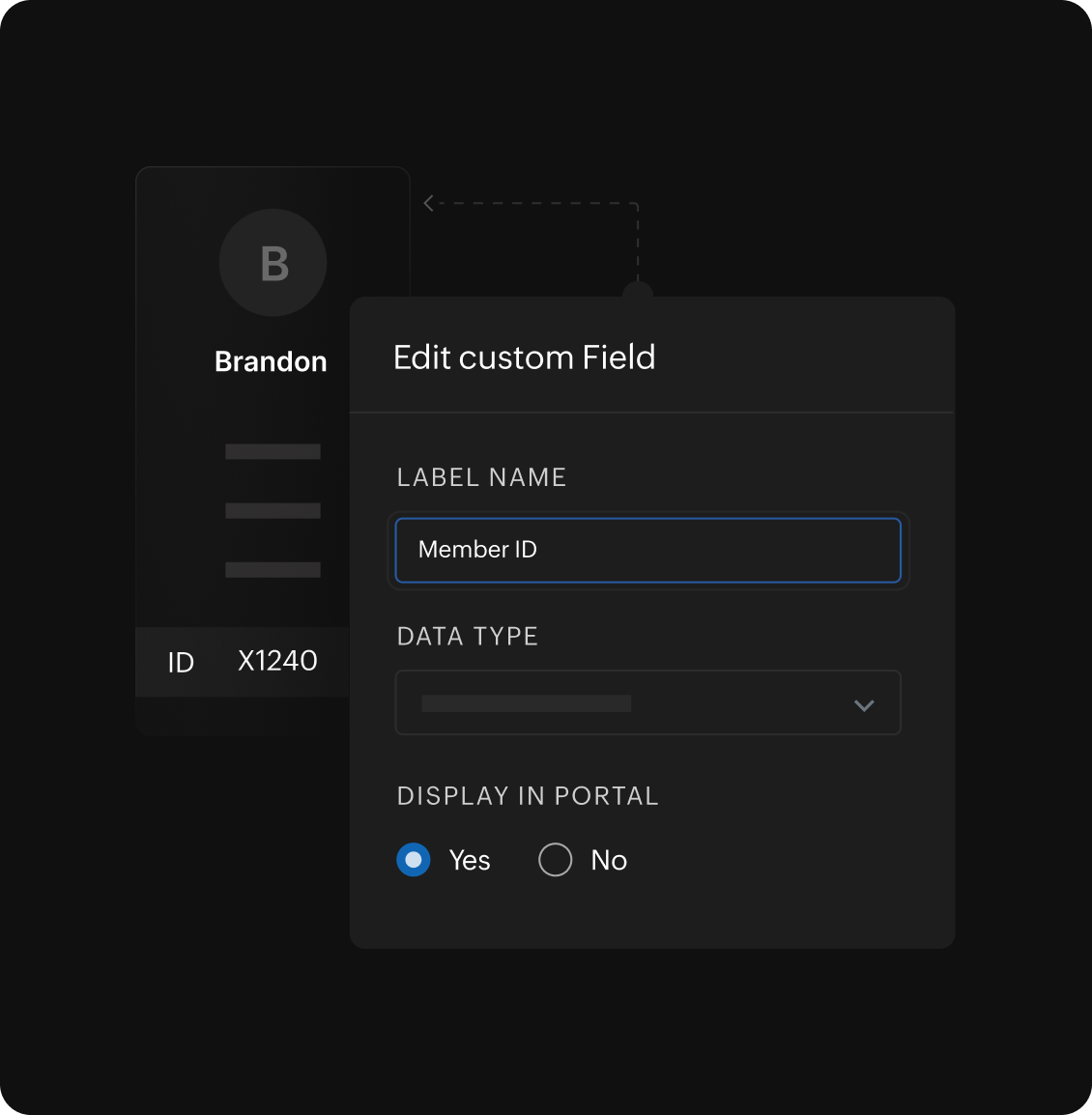Click the bottom placeholder bar on the profile card
Viewport: 1092px width, 1115px height.
coord(273,569)
